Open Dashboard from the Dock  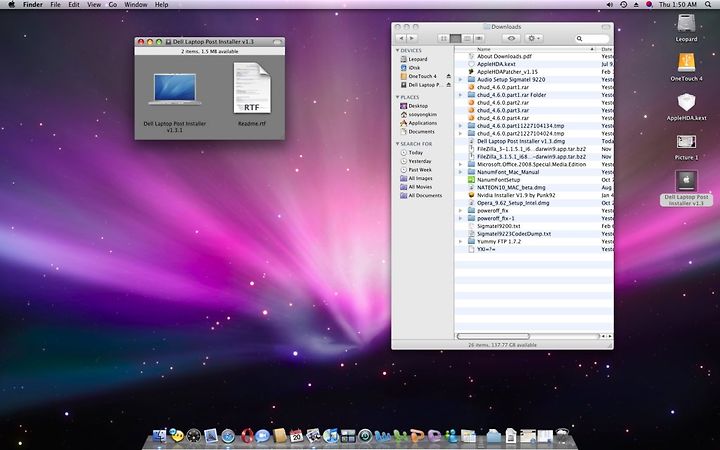pos(193,436)
